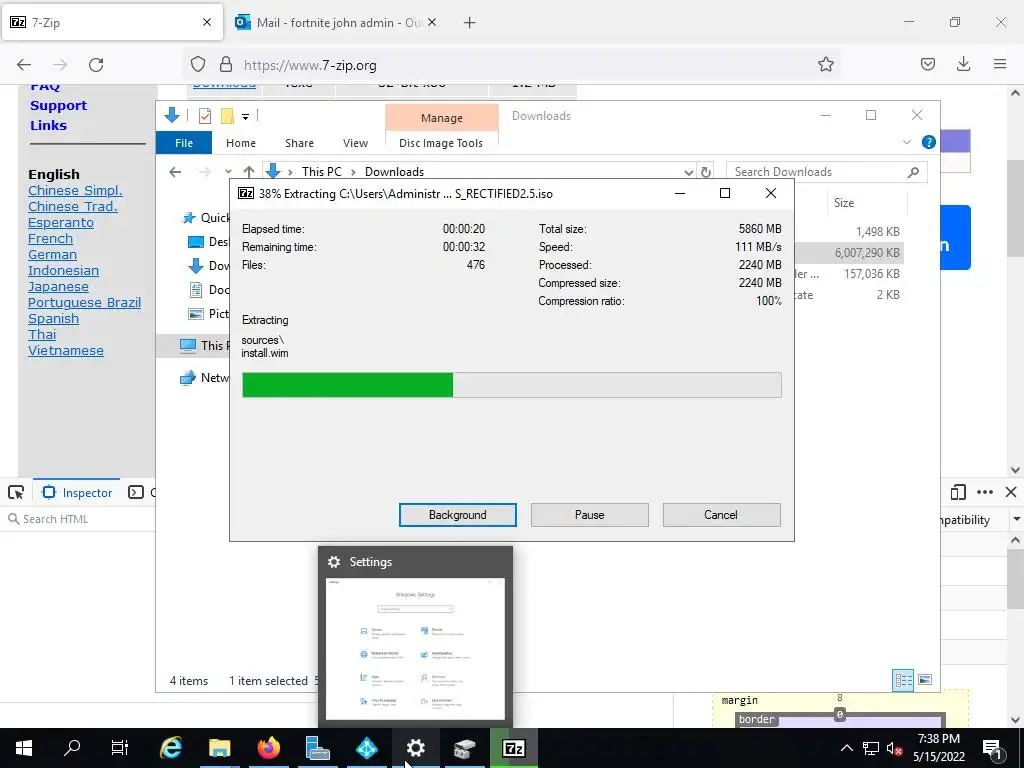Click the Search HTML field
Screen dimensions: 1024x768
tap(78, 519)
